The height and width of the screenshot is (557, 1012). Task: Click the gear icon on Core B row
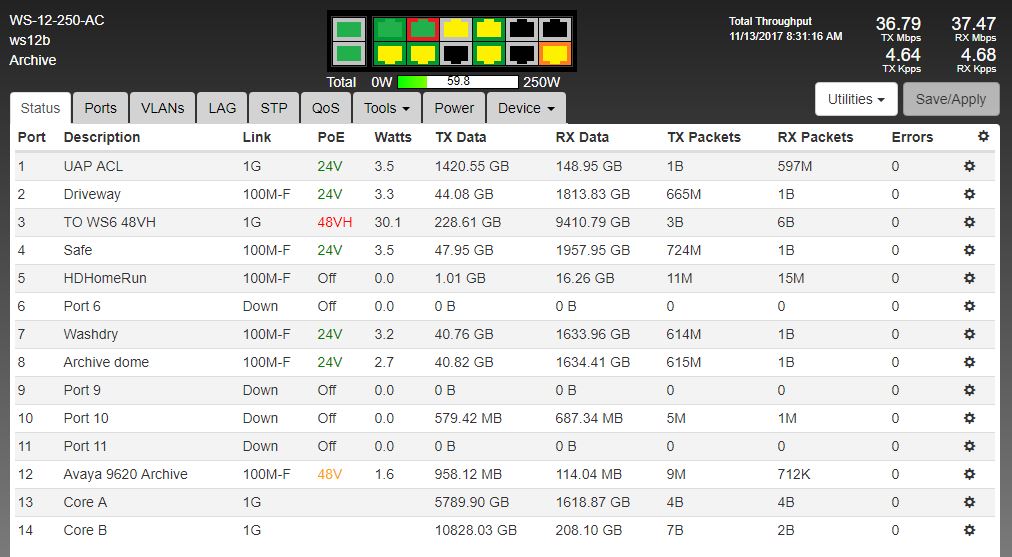pos(969,530)
